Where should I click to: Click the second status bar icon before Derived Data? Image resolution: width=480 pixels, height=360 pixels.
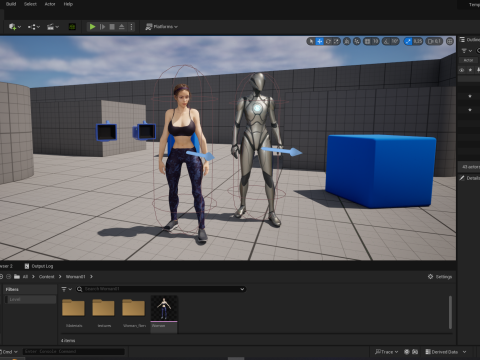click(x=415, y=352)
